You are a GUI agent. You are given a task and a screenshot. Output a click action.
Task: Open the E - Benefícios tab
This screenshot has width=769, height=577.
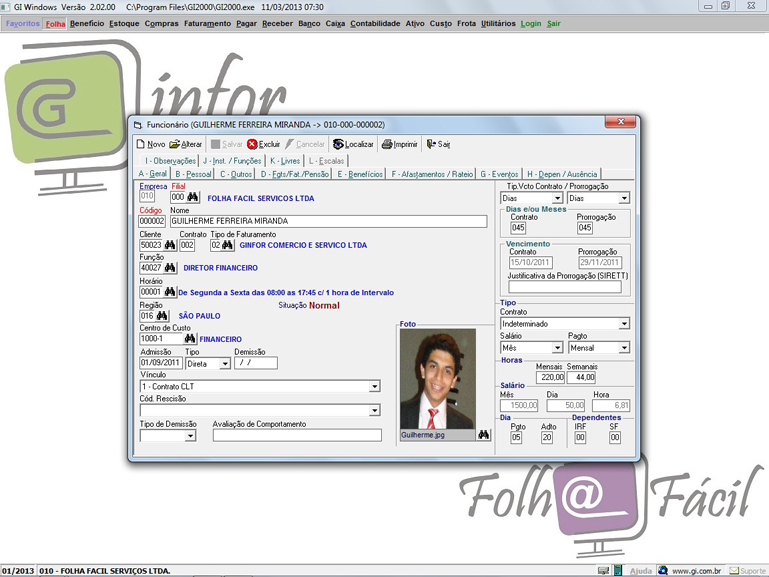(360, 174)
